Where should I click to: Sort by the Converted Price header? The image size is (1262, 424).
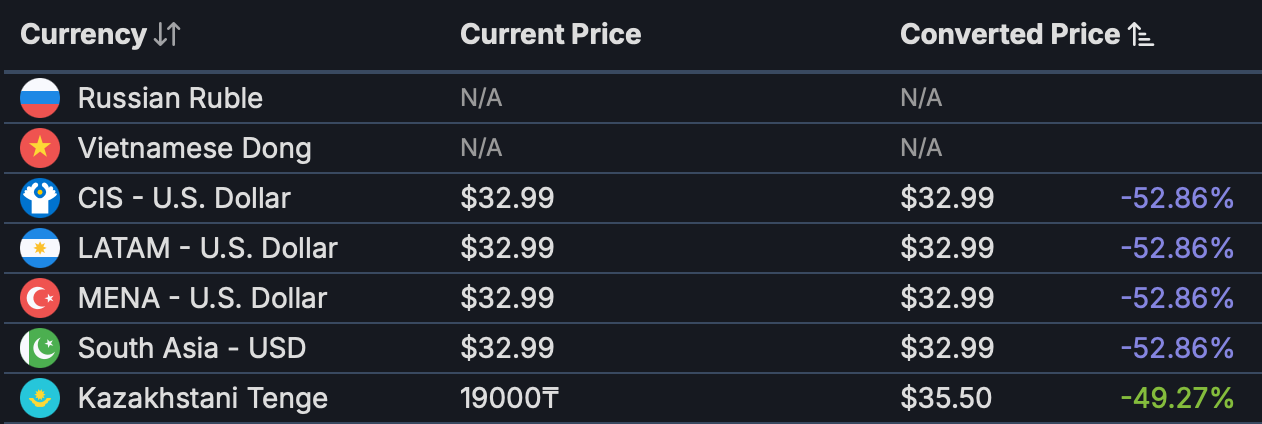[x=1009, y=35]
